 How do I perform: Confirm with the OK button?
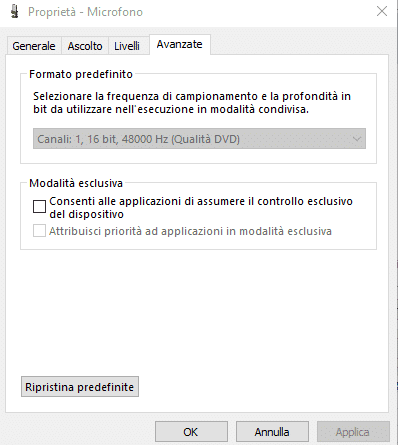(191, 432)
